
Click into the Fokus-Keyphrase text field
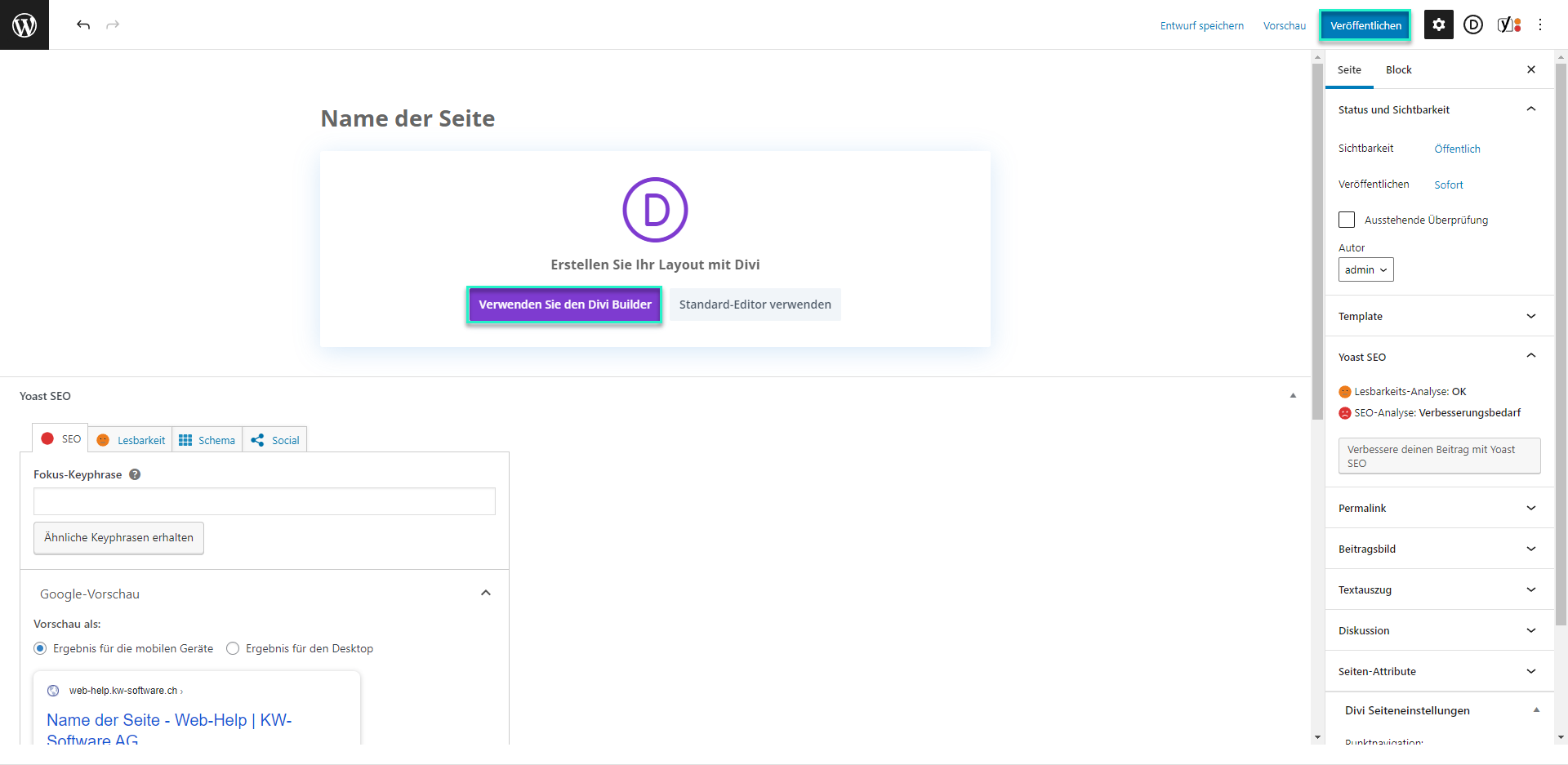tap(264, 501)
